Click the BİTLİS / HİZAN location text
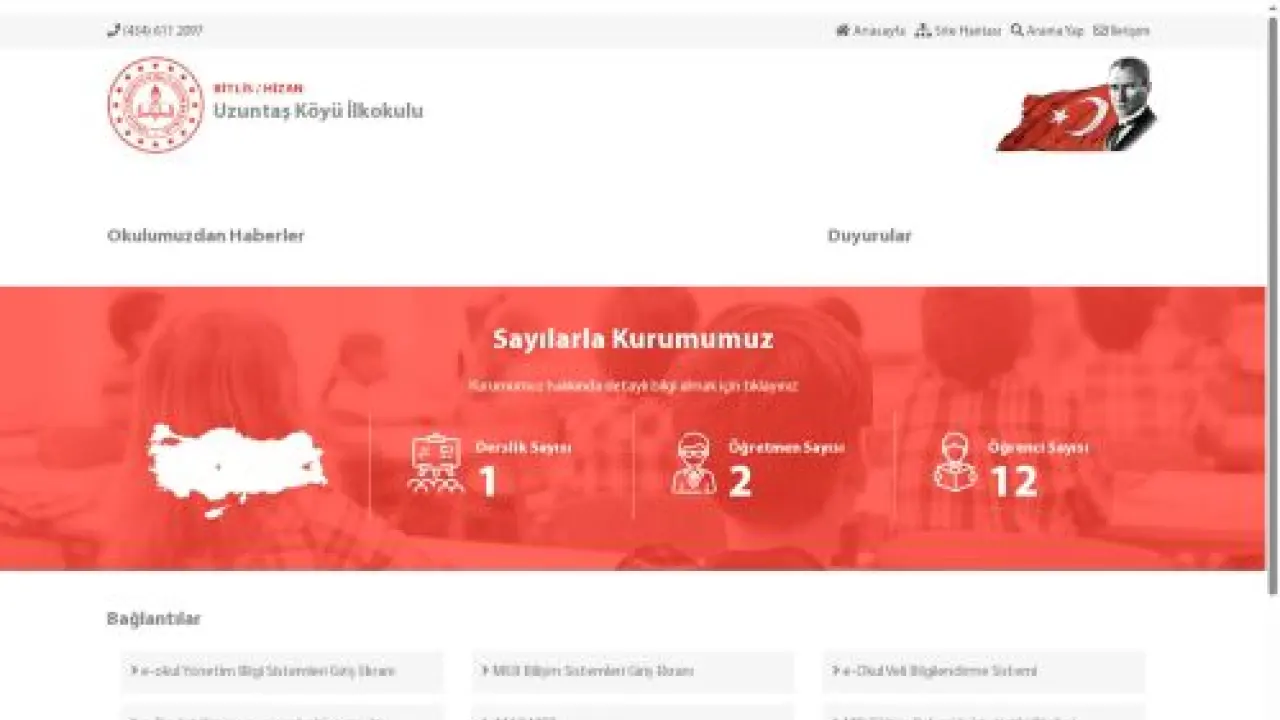 pos(258,88)
